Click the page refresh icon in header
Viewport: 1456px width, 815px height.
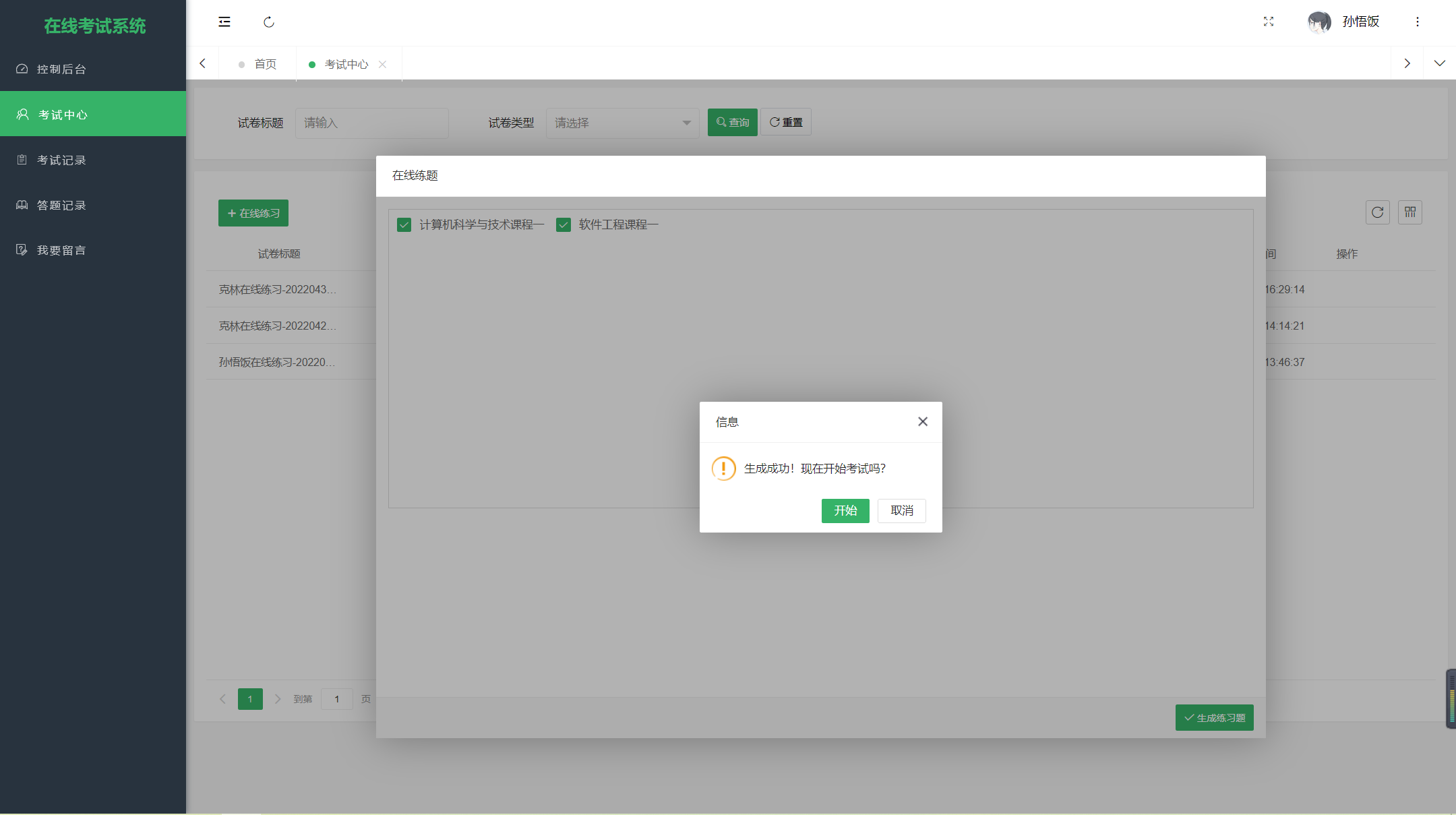269,22
